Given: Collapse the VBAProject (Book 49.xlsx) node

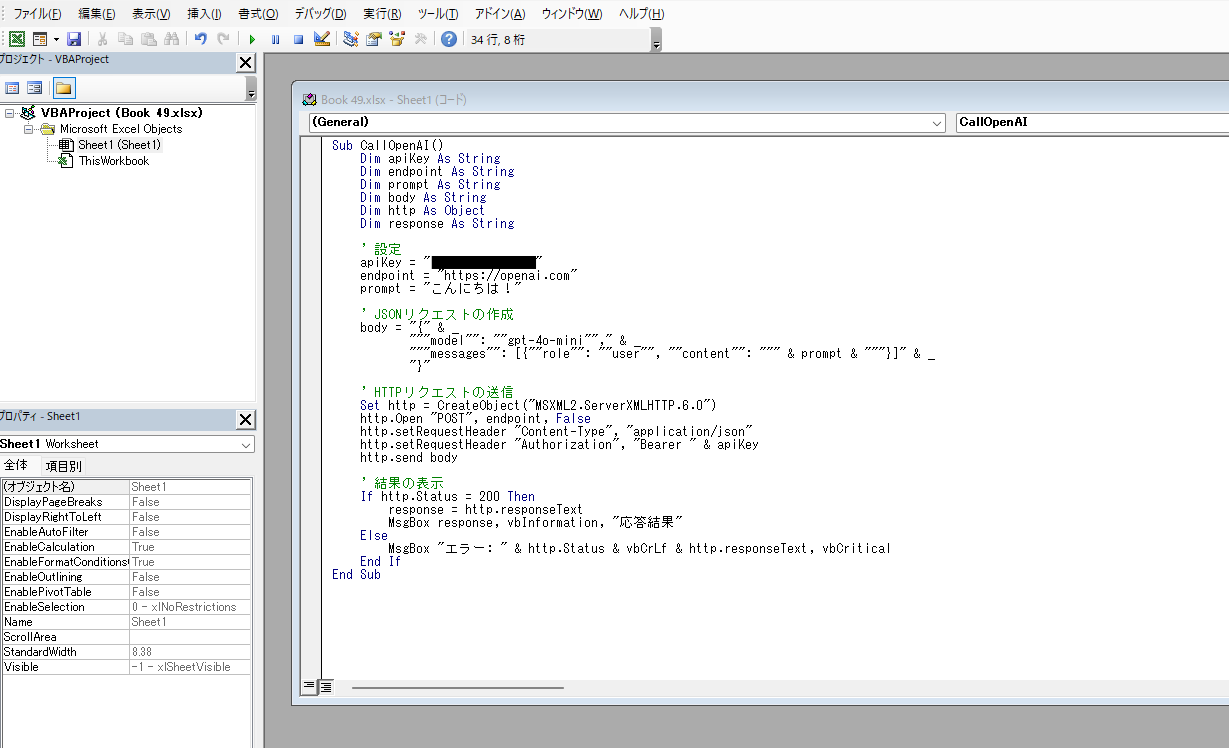Looking at the screenshot, I should tap(9, 113).
